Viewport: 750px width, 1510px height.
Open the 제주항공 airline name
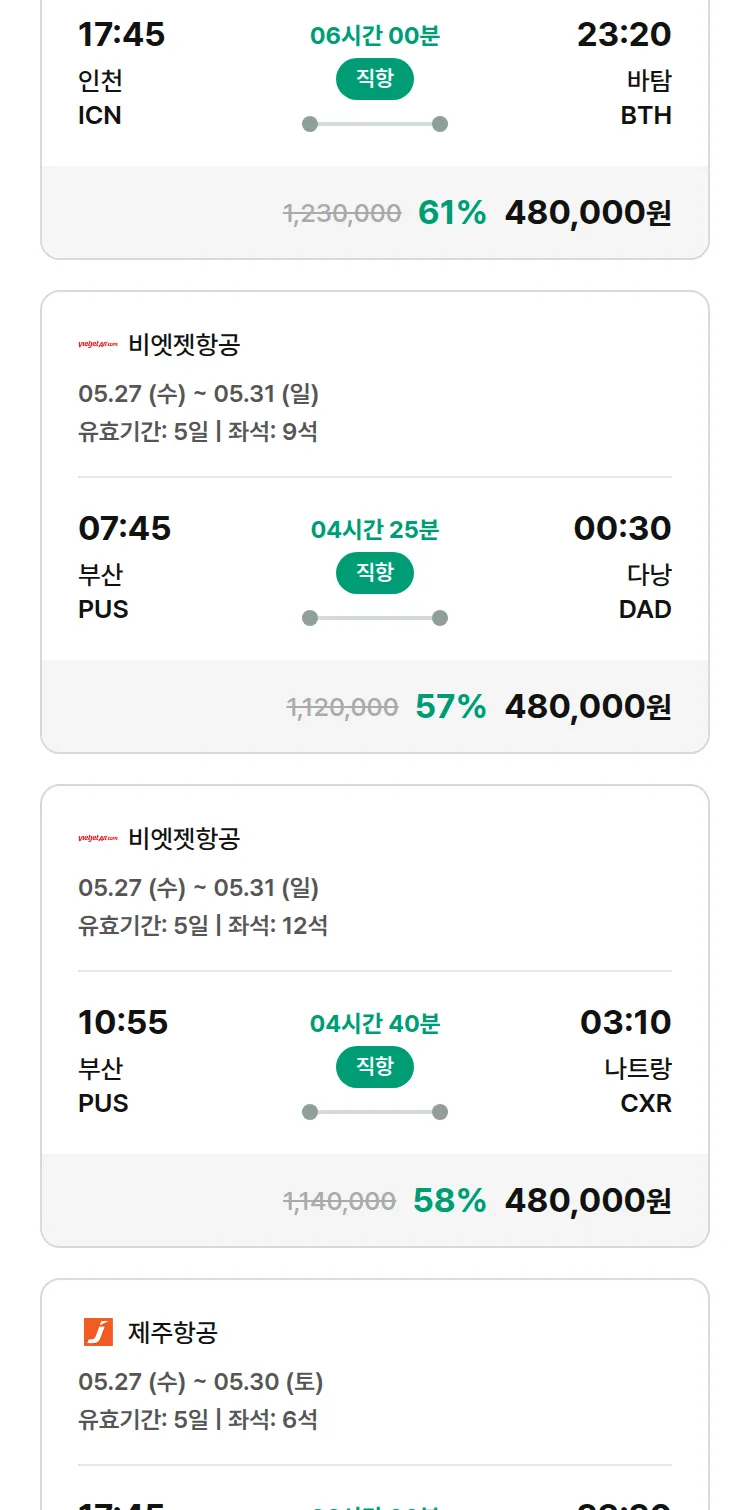point(173,1332)
